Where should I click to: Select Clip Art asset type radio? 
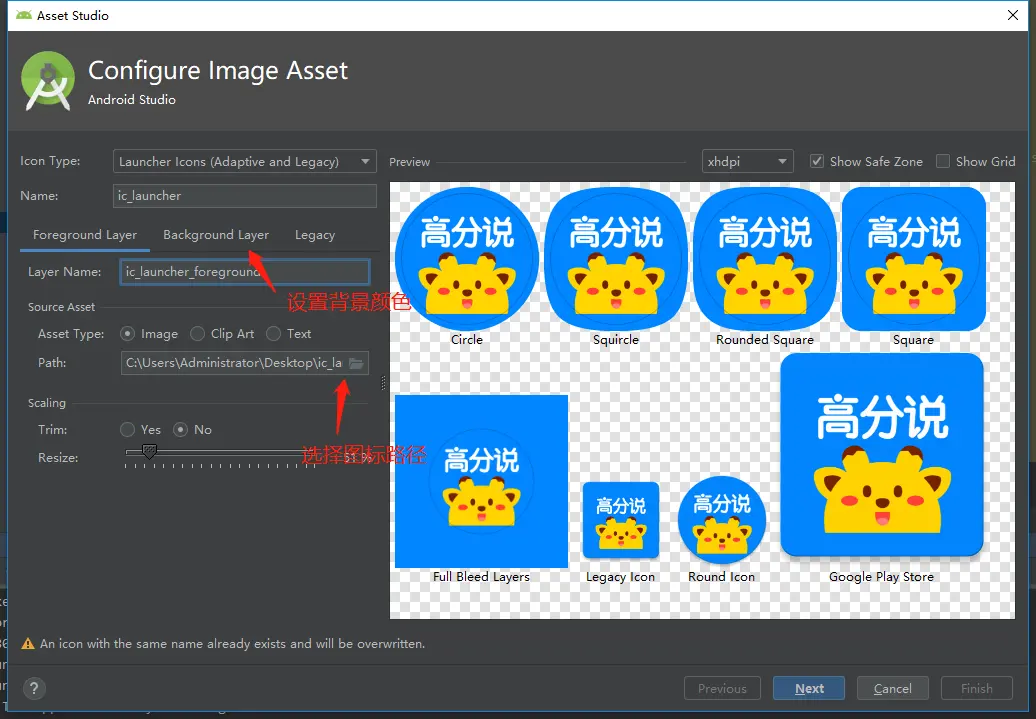197,334
